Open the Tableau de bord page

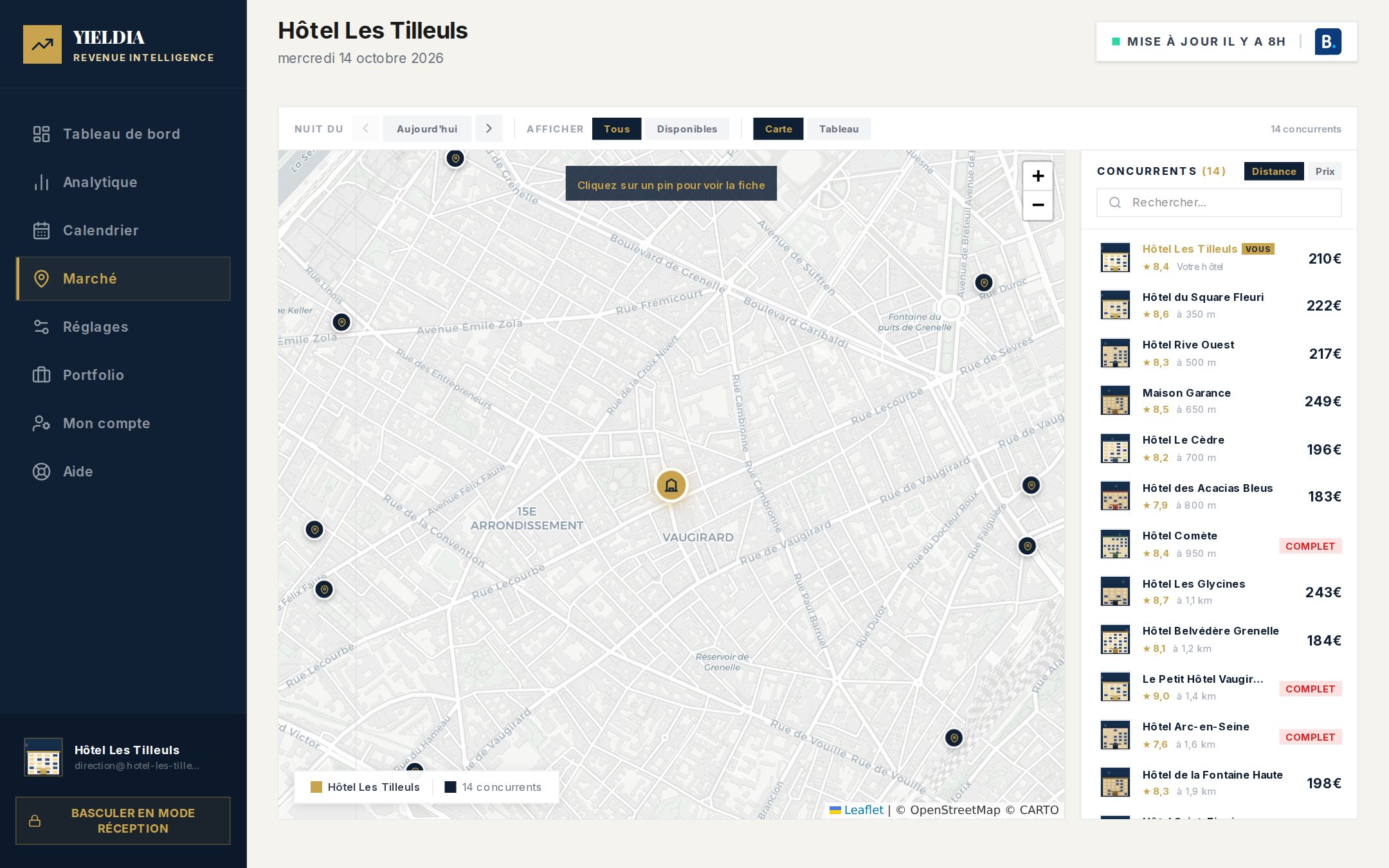tap(123, 134)
